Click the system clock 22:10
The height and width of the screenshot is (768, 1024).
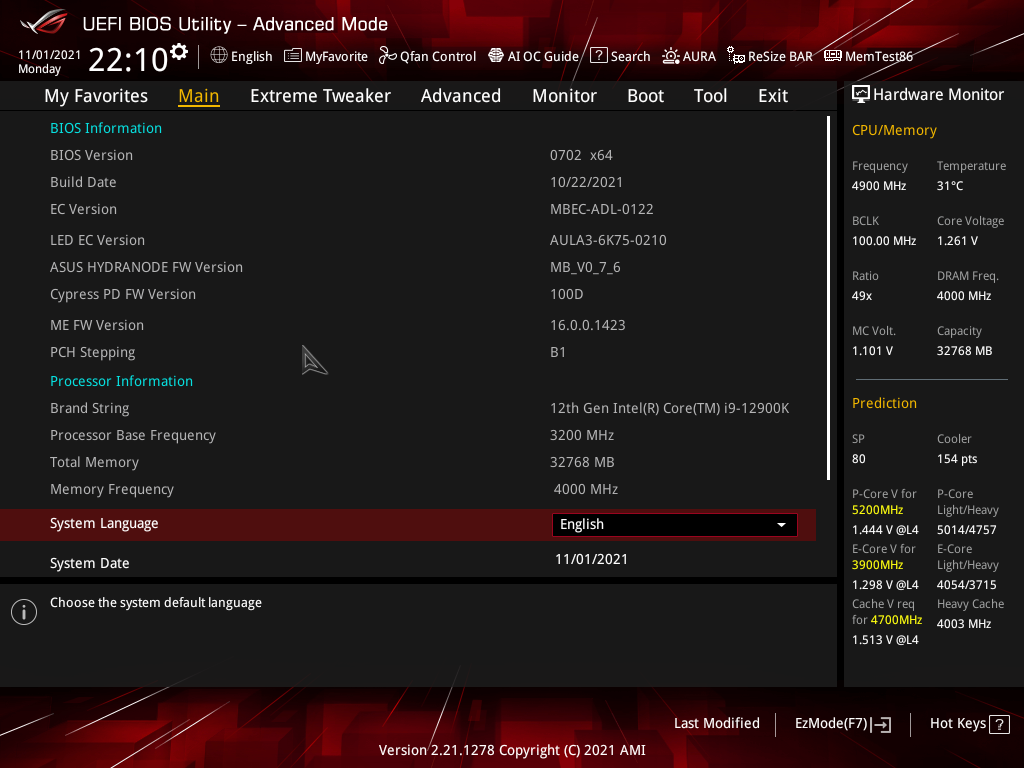pos(128,59)
